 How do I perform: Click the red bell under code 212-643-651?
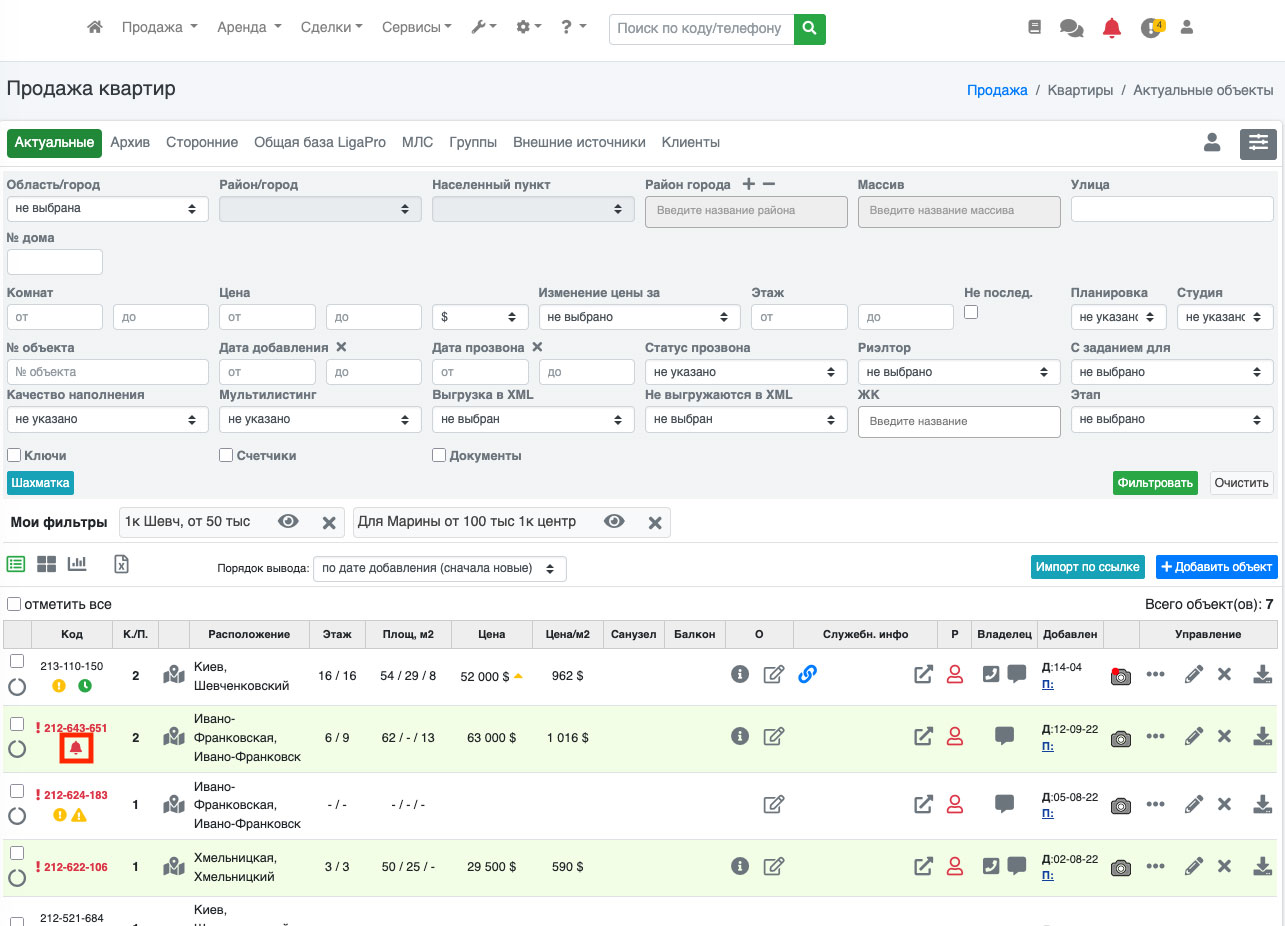[x=76, y=747]
